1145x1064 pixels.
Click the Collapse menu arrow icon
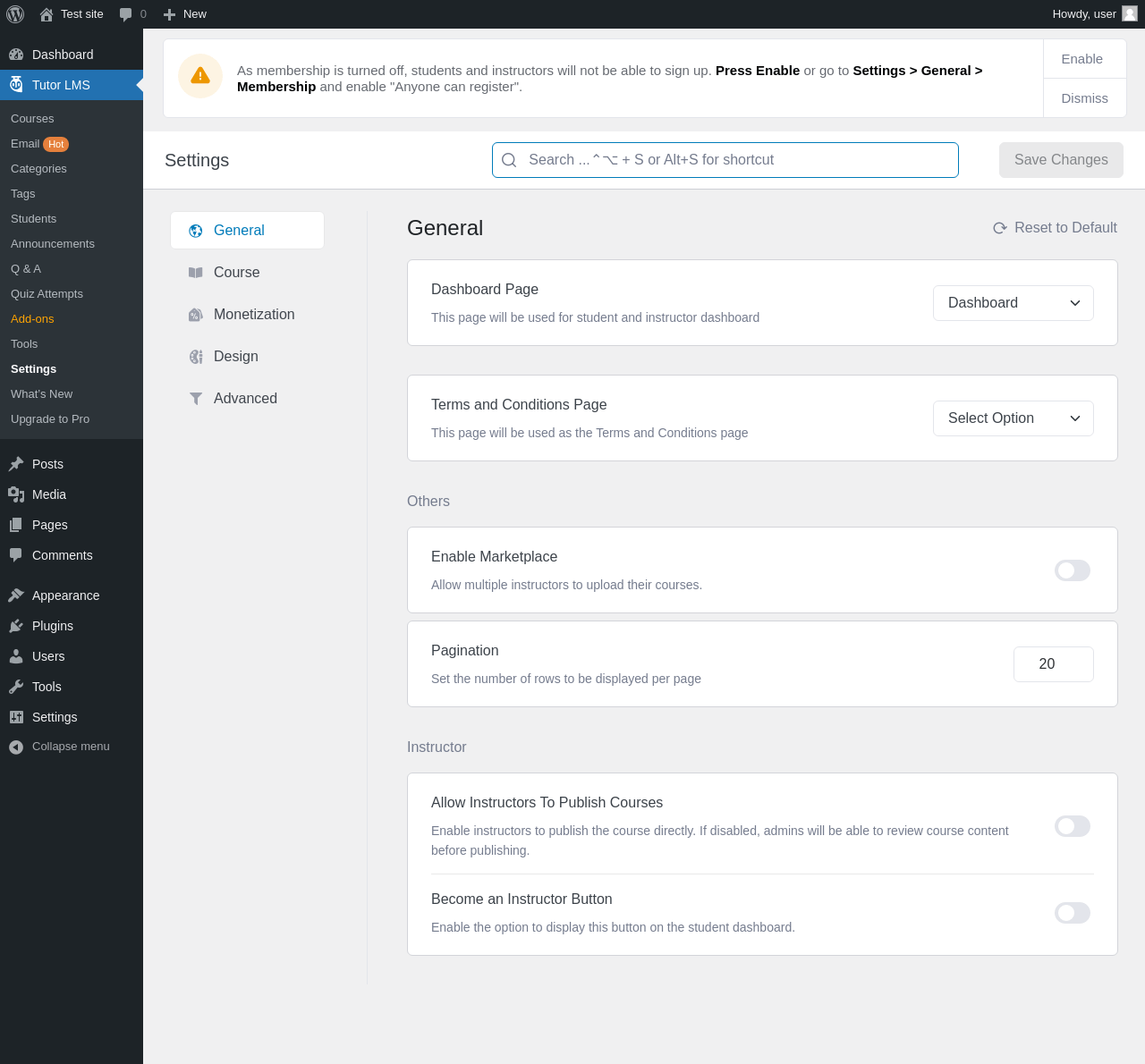16,747
